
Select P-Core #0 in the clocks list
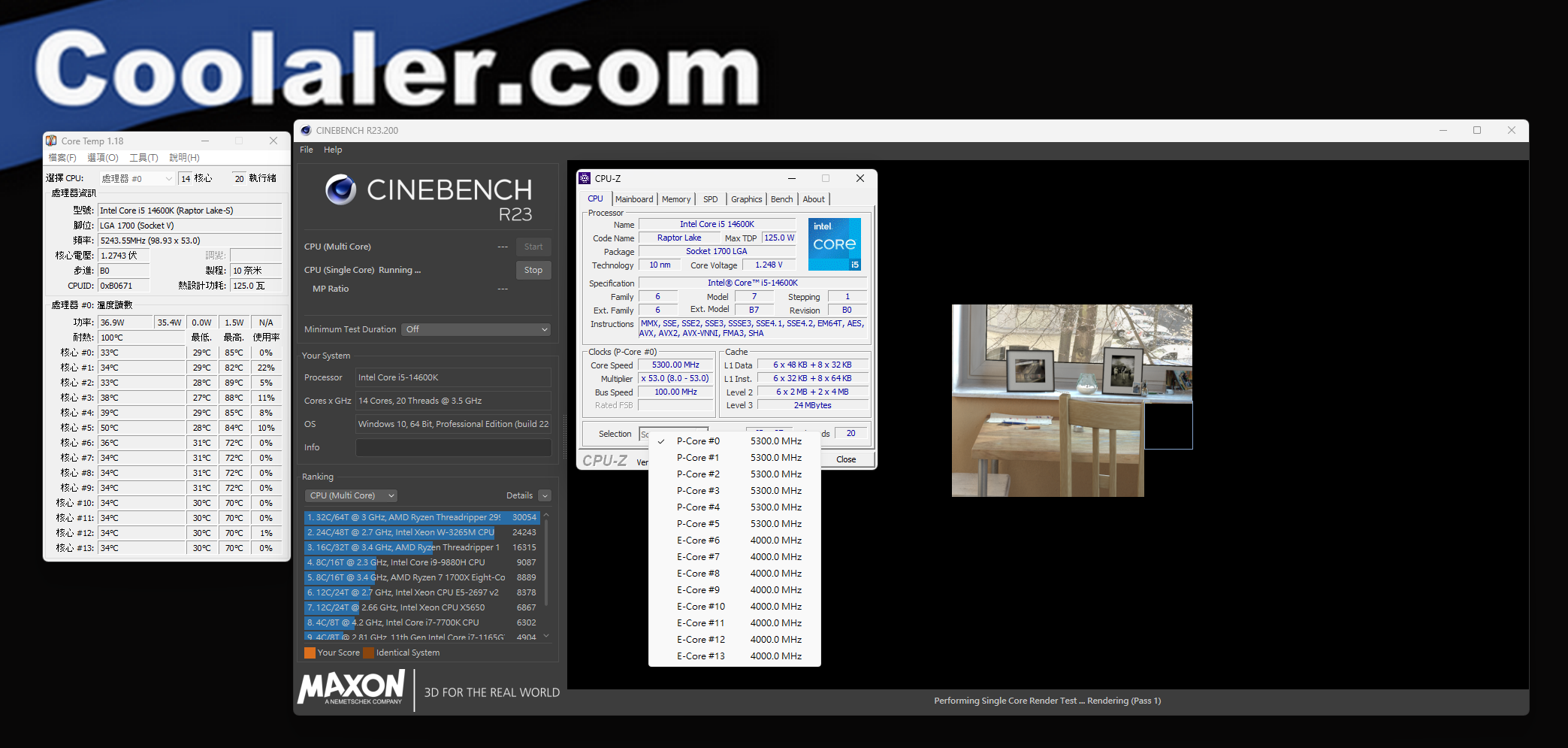click(735, 441)
